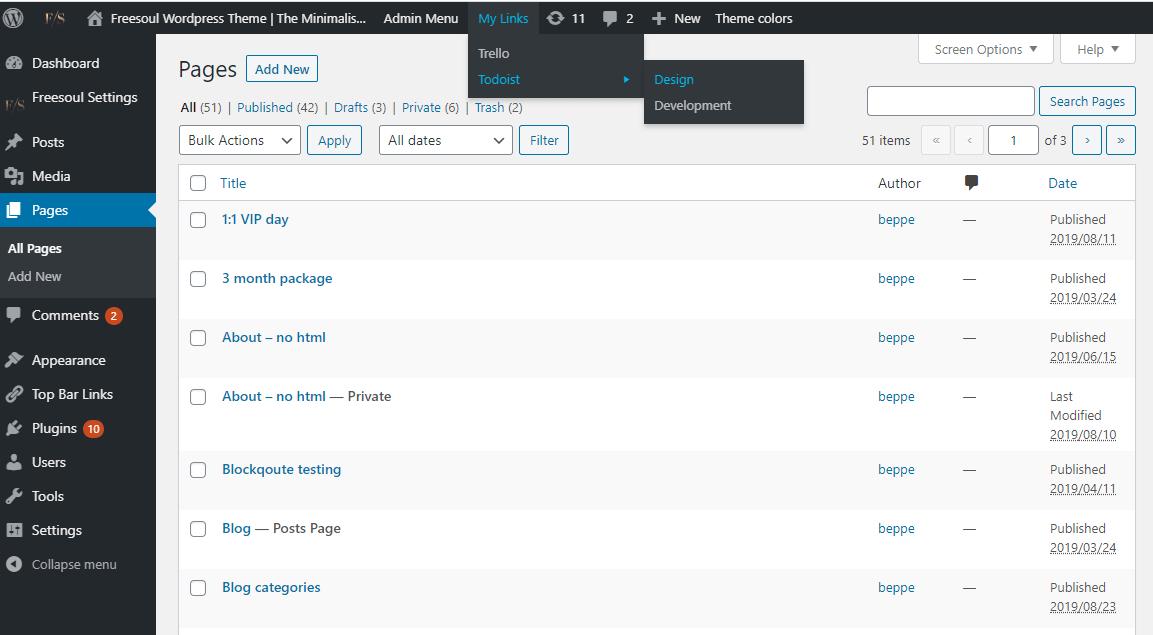Click the Search Pages button

(1087, 101)
